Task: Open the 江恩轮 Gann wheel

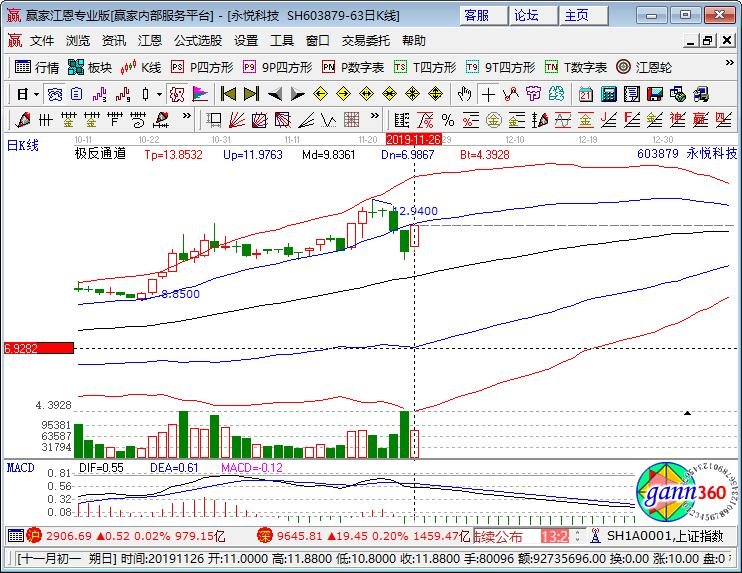Action: [x=644, y=68]
